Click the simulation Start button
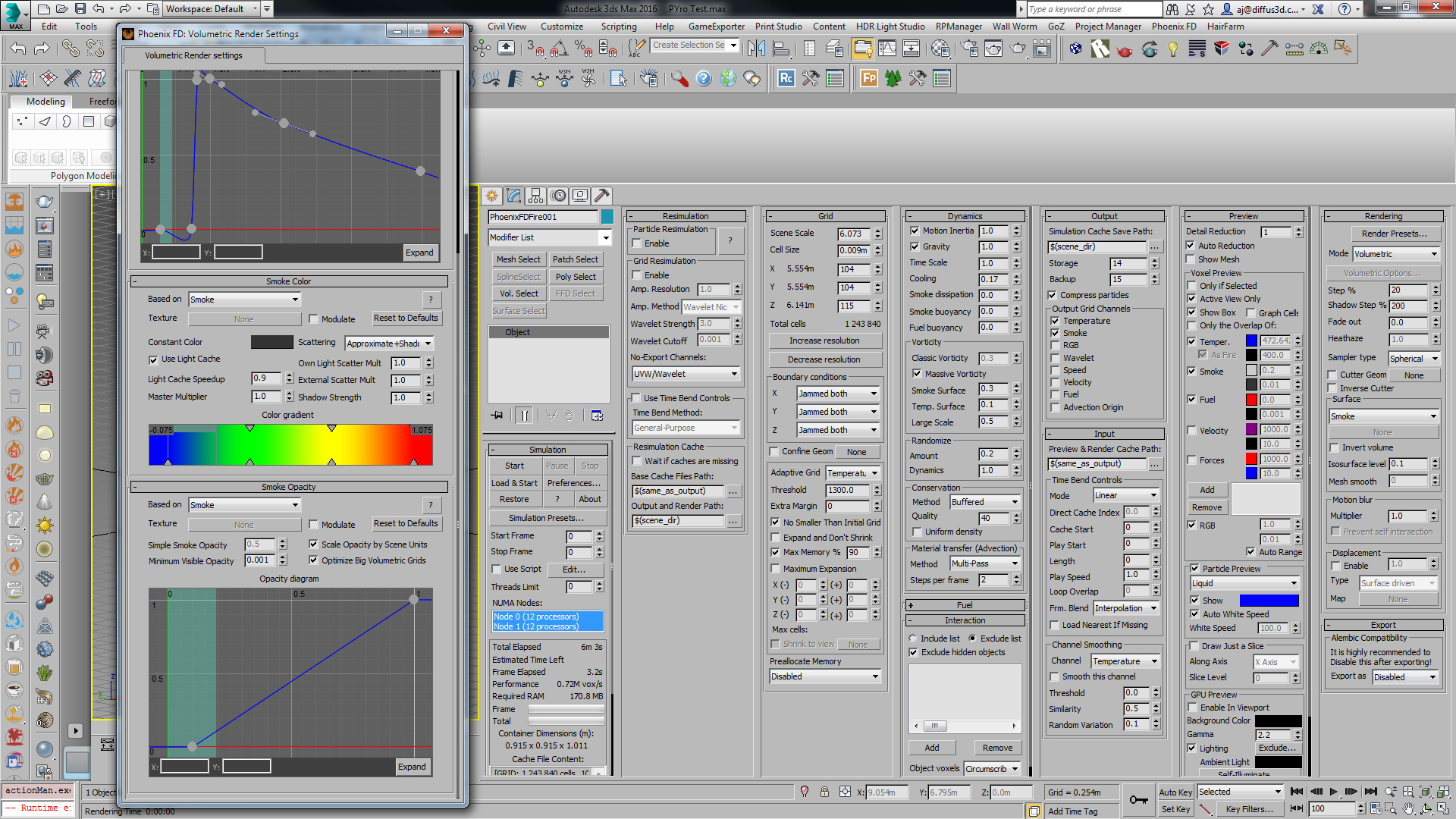This screenshot has width=1456, height=819. [x=514, y=466]
